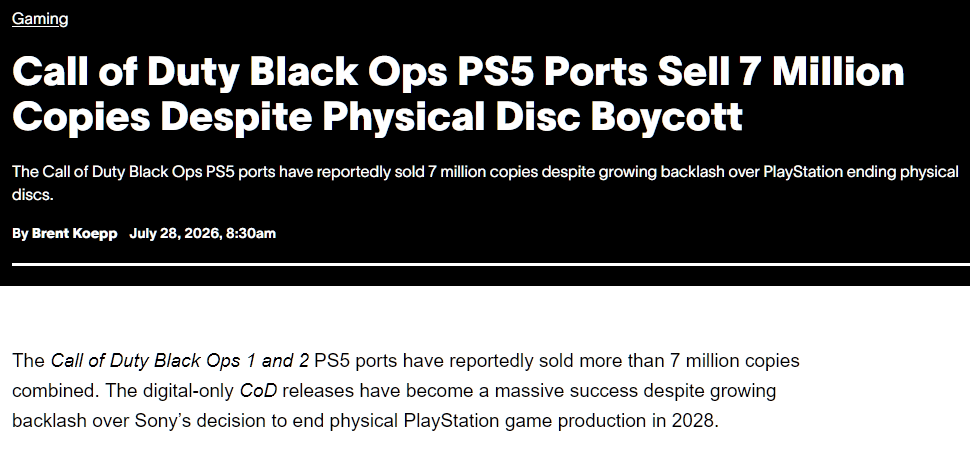Image resolution: width=970 pixels, height=452 pixels.
Task: Click 'combined.' starting the second body line
Action: point(56,391)
